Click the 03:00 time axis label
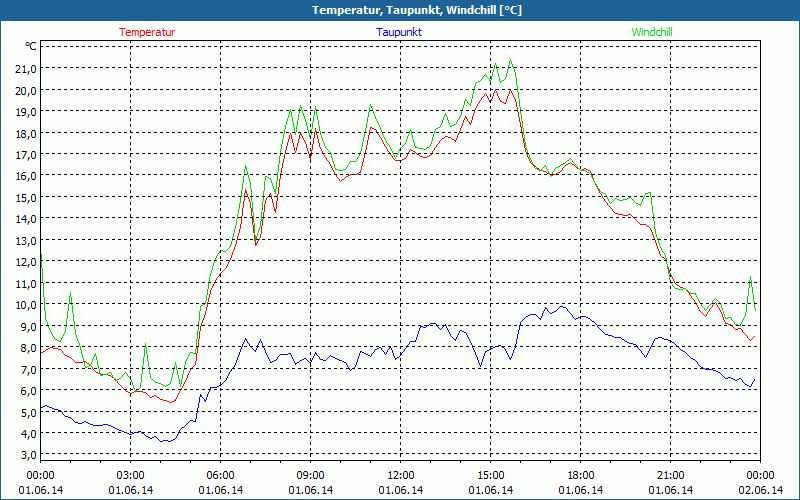 tap(131, 476)
